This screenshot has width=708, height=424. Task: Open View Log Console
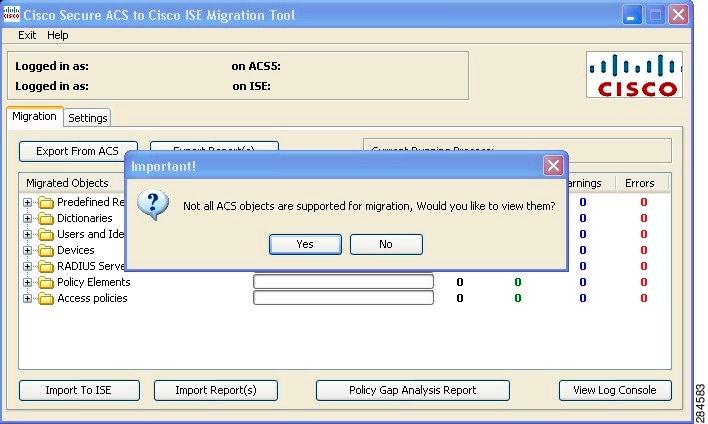(x=615, y=390)
